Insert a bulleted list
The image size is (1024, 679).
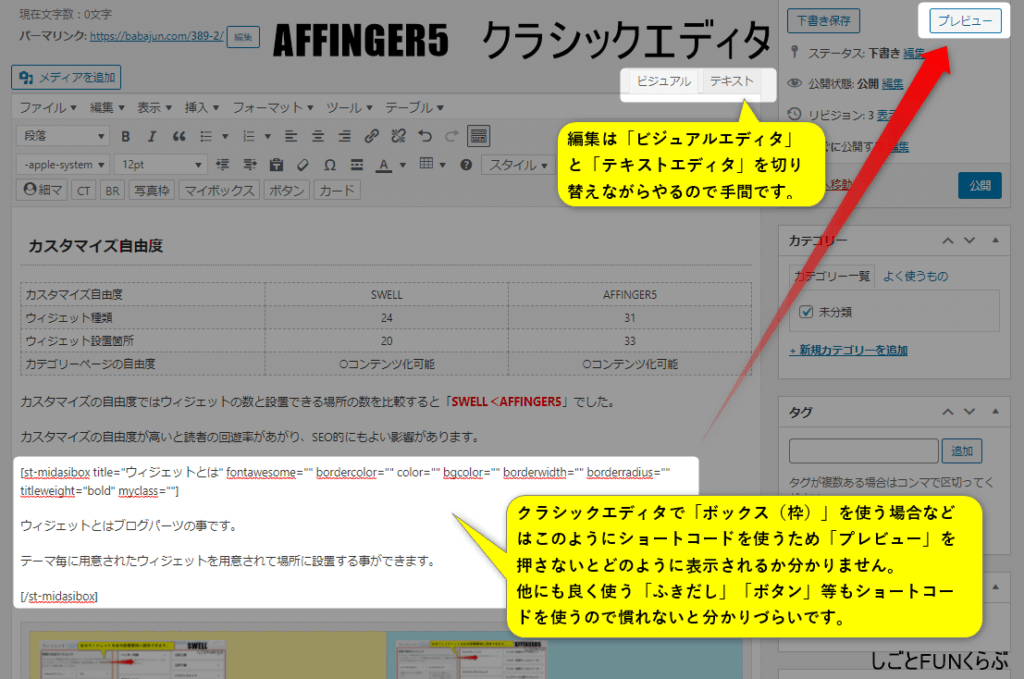pyautogui.click(x=206, y=136)
